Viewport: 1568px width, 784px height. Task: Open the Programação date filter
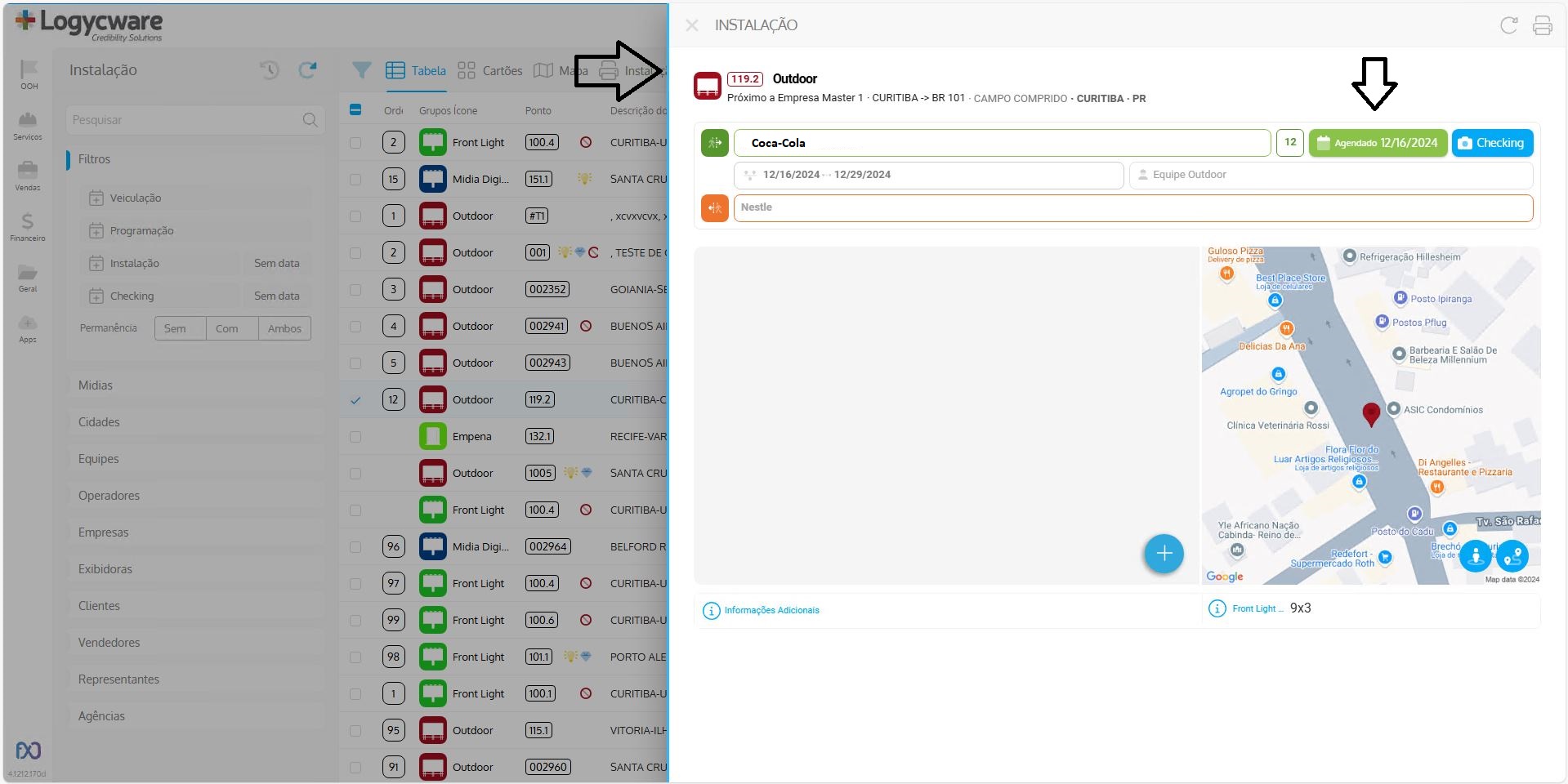coord(196,230)
